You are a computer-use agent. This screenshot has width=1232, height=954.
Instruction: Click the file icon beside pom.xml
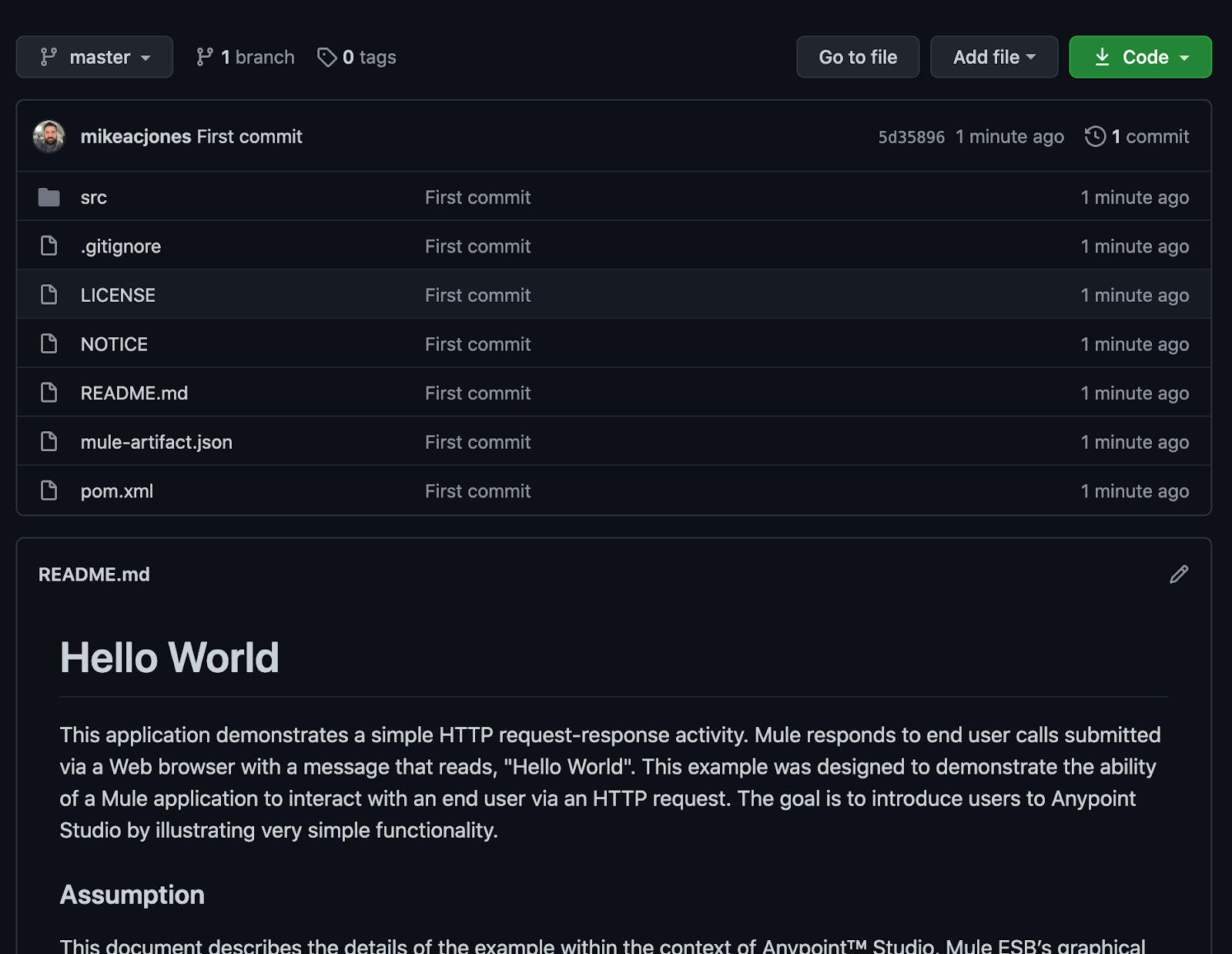49,491
